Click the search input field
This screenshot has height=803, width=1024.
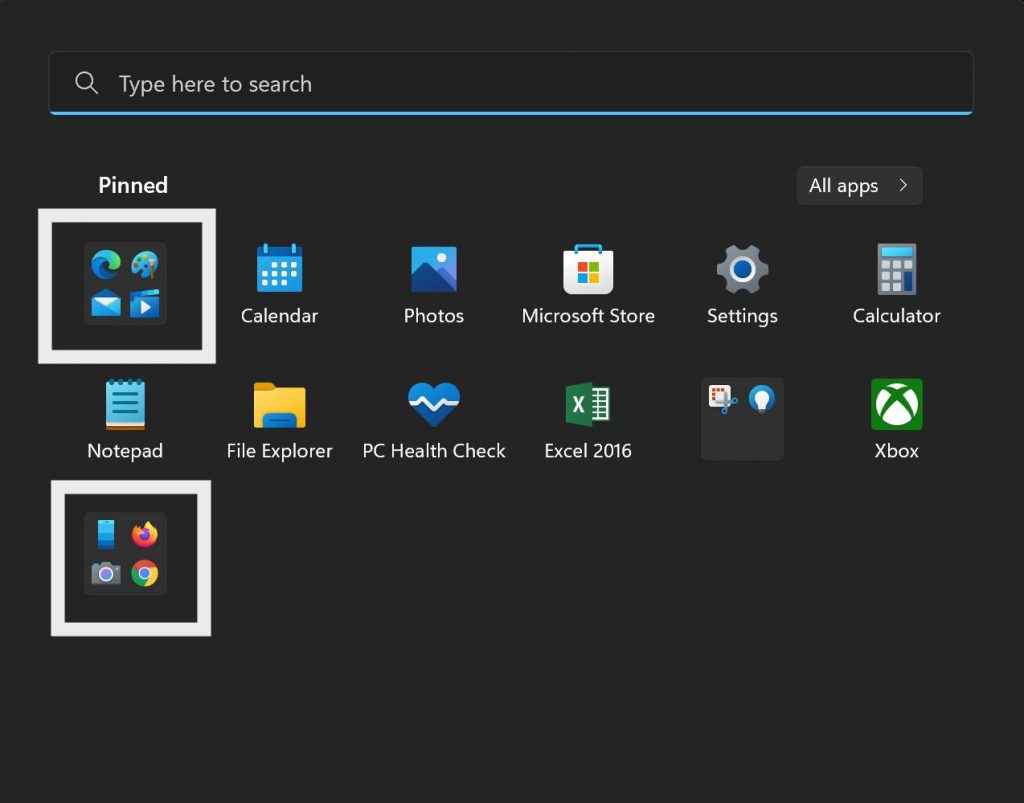400,84
